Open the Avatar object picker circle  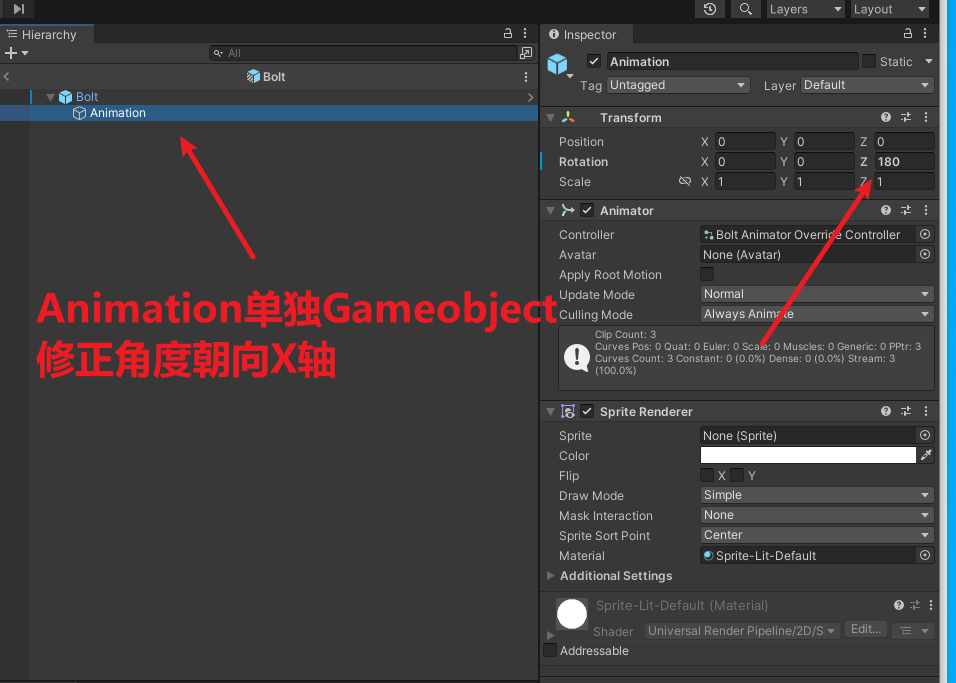[x=925, y=254]
